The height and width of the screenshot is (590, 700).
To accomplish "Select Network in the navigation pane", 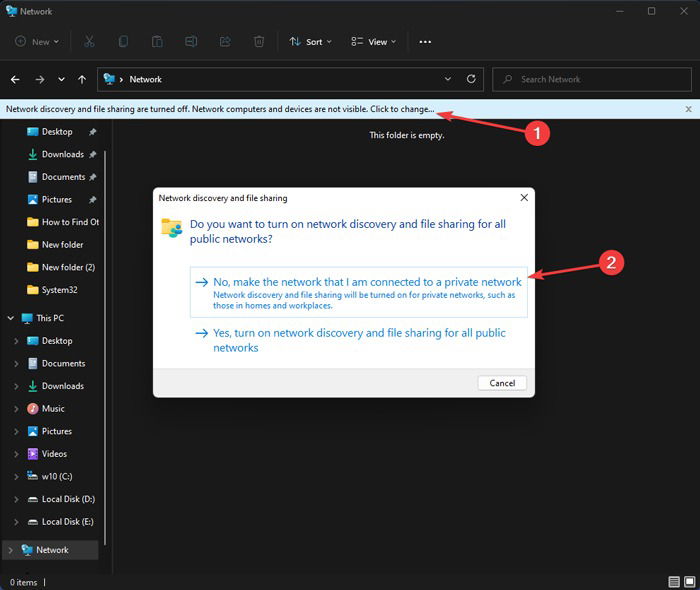I will (50, 550).
